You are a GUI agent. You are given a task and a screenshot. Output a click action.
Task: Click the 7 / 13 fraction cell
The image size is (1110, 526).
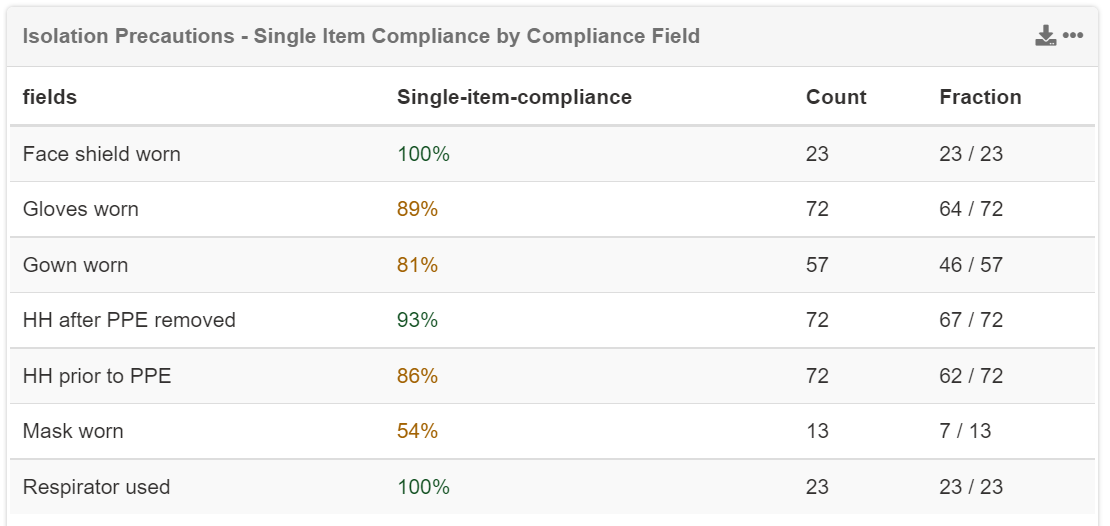point(965,431)
